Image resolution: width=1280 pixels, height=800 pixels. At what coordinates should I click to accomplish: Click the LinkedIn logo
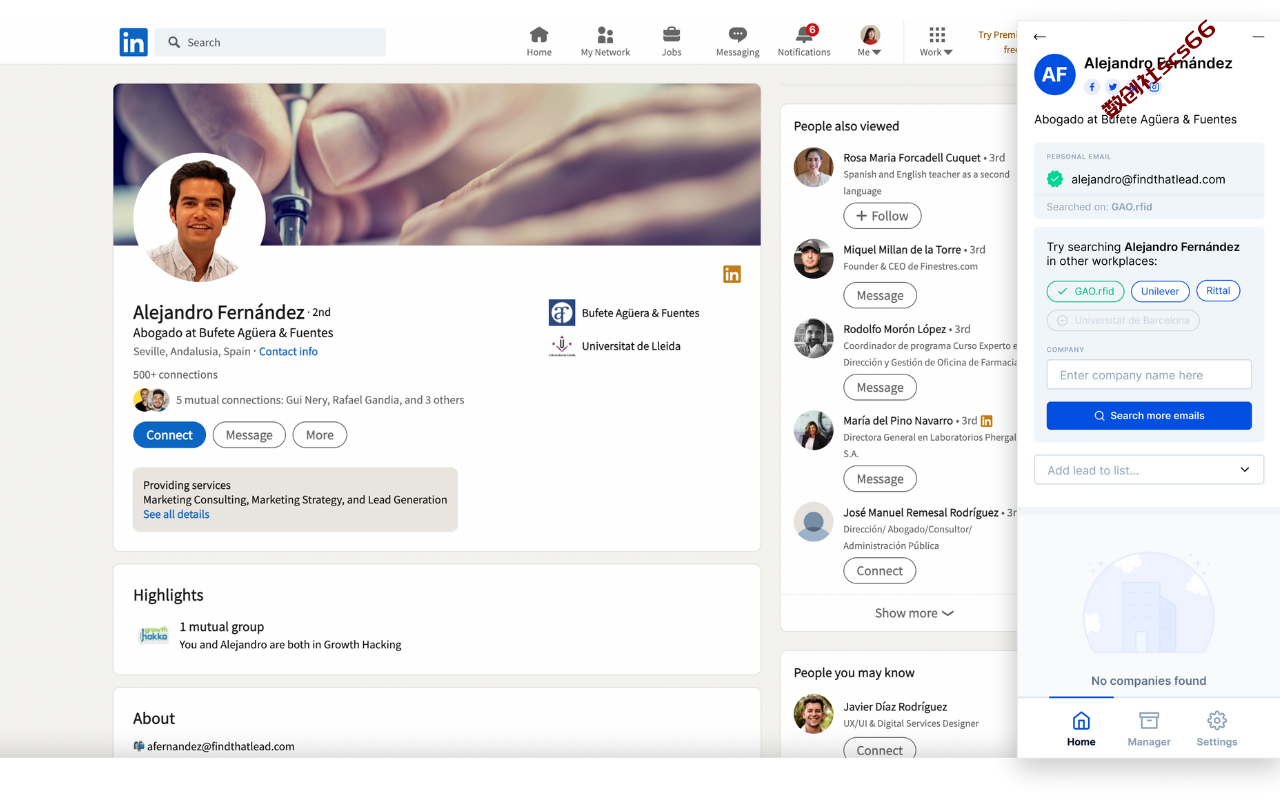(134, 42)
